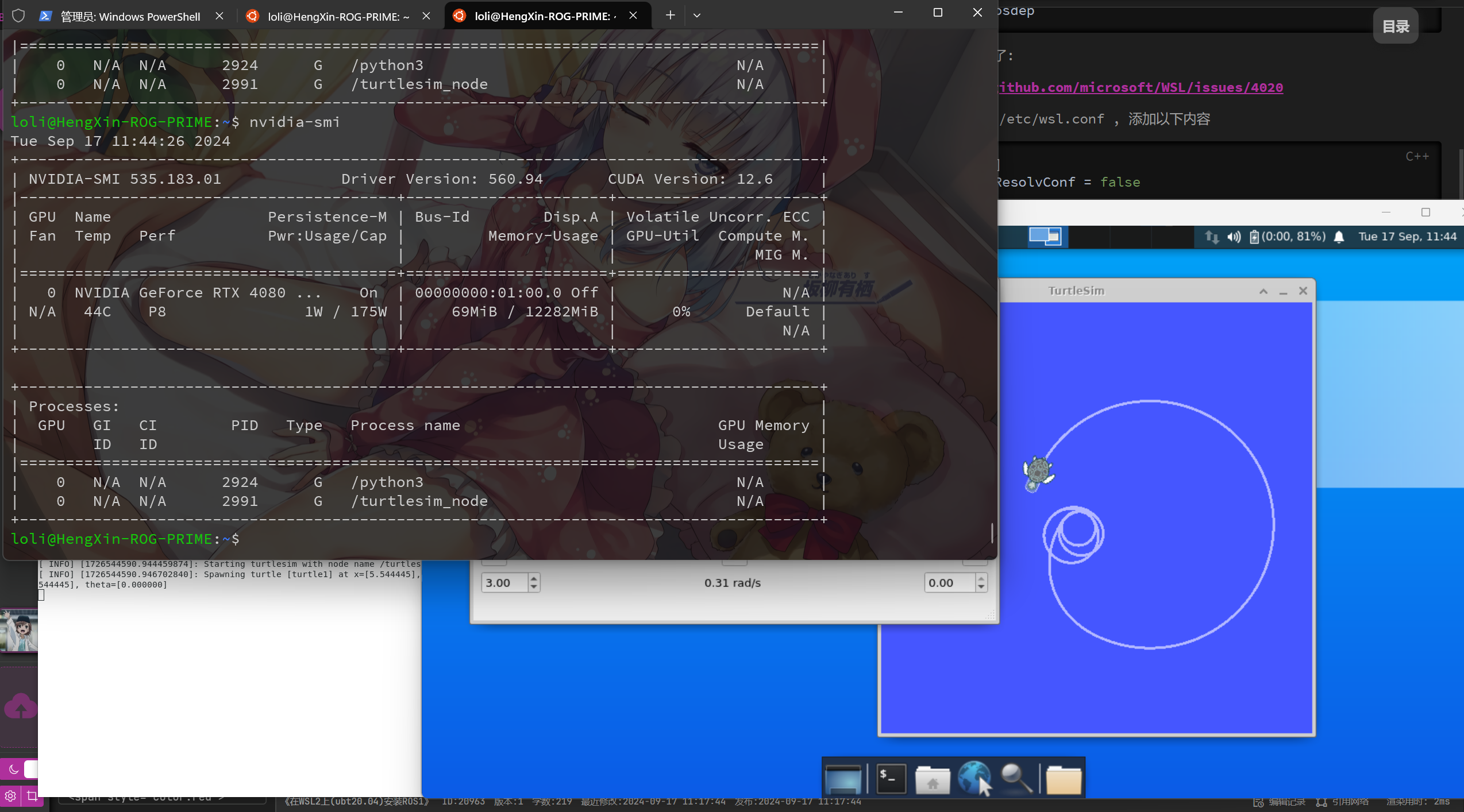
Task: Open the terminal emulator dock icon
Action: point(891,778)
